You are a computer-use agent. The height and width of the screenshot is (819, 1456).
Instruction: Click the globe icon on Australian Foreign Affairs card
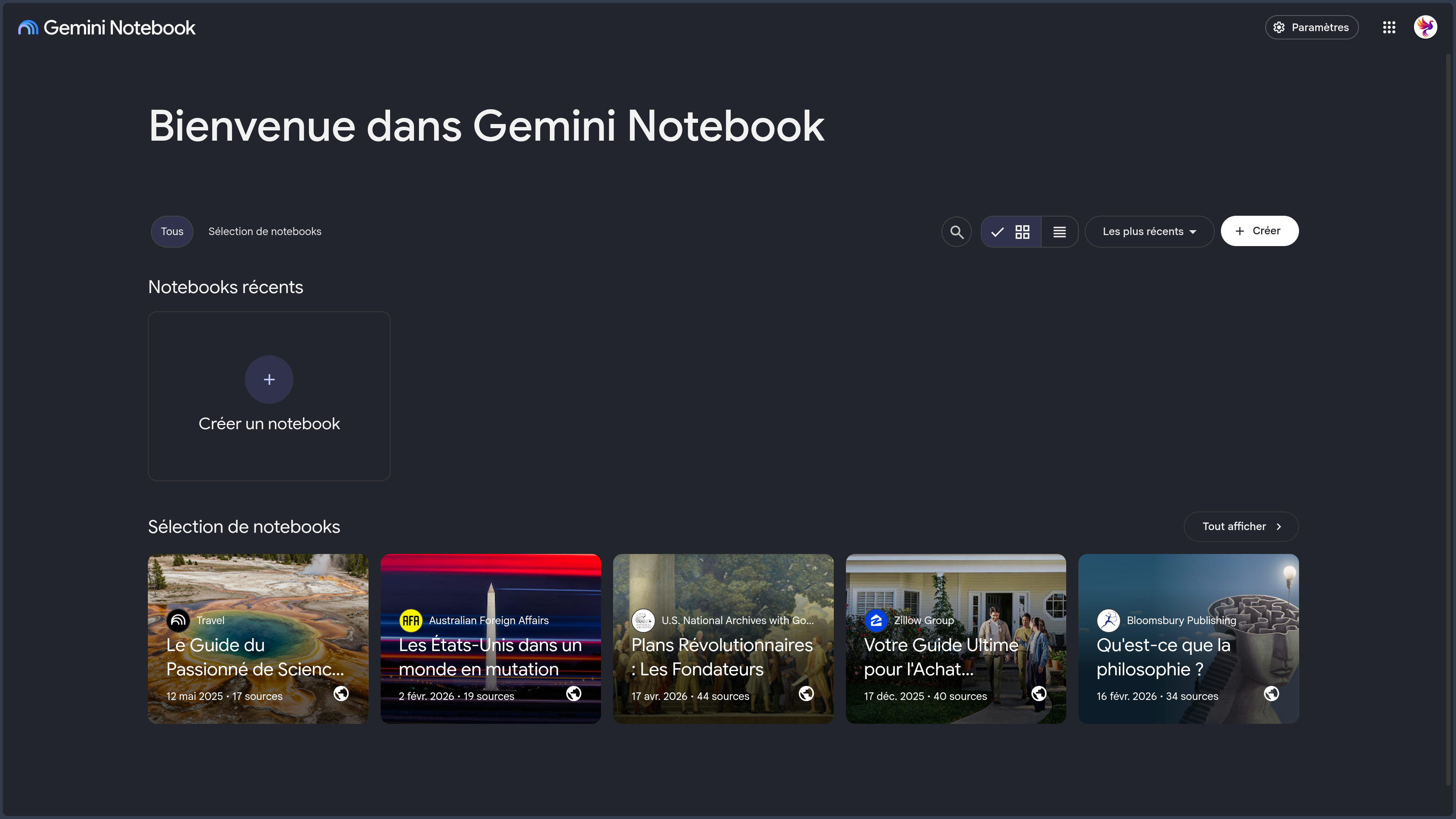(x=574, y=693)
